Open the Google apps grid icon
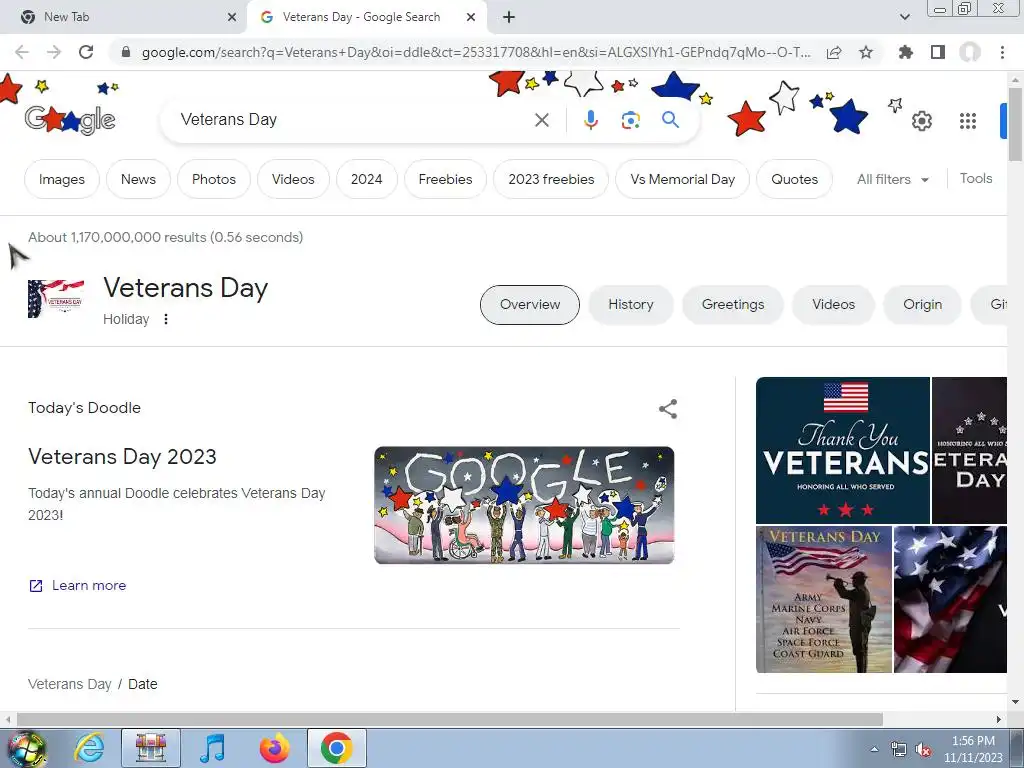 click(968, 121)
